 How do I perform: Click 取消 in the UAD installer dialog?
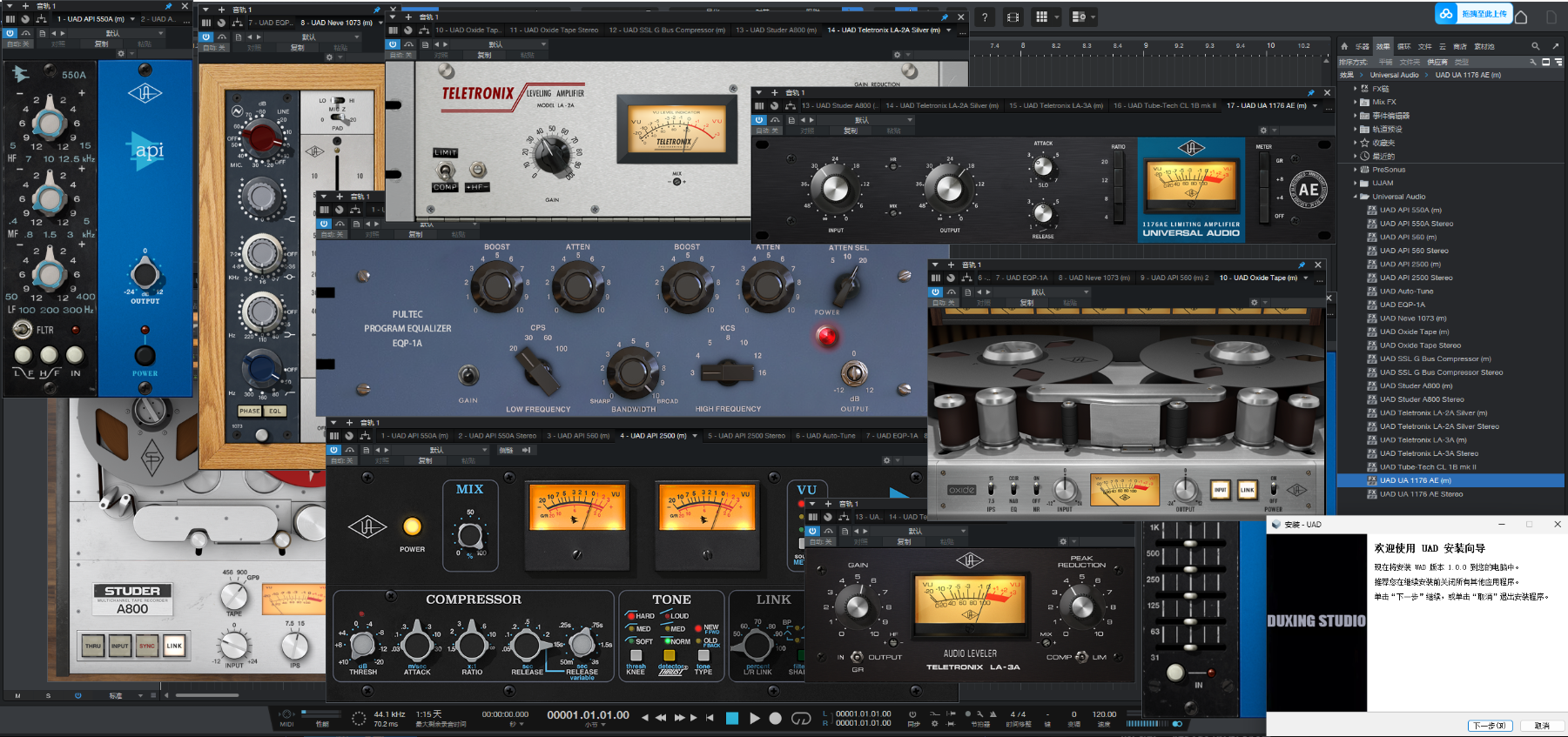tap(1542, 726)
